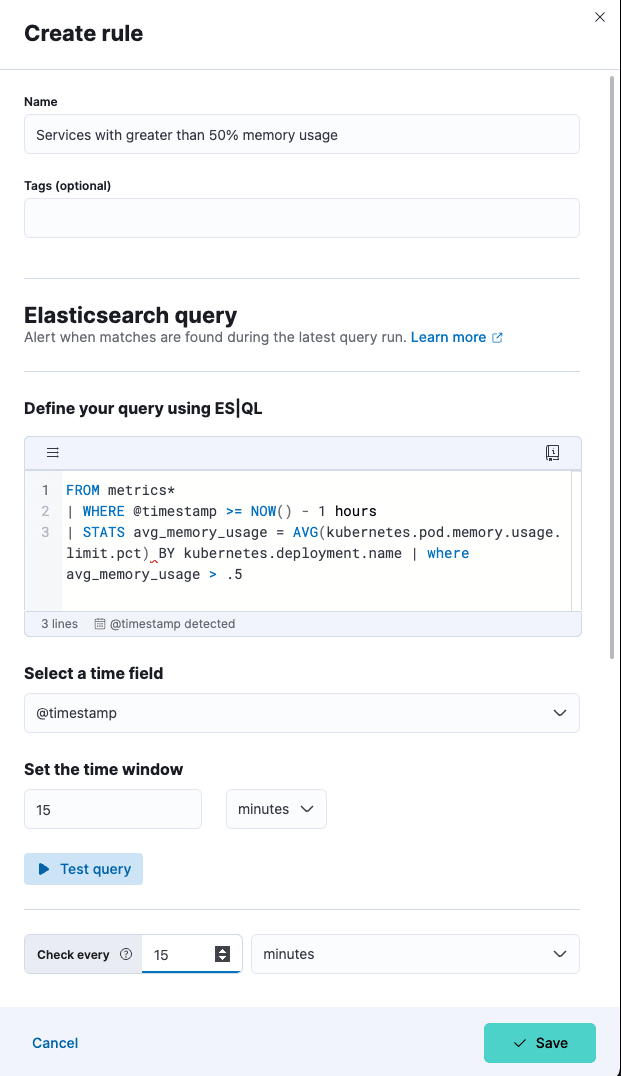Click the Learn more link
The image size is (621, 1076).
448,337
